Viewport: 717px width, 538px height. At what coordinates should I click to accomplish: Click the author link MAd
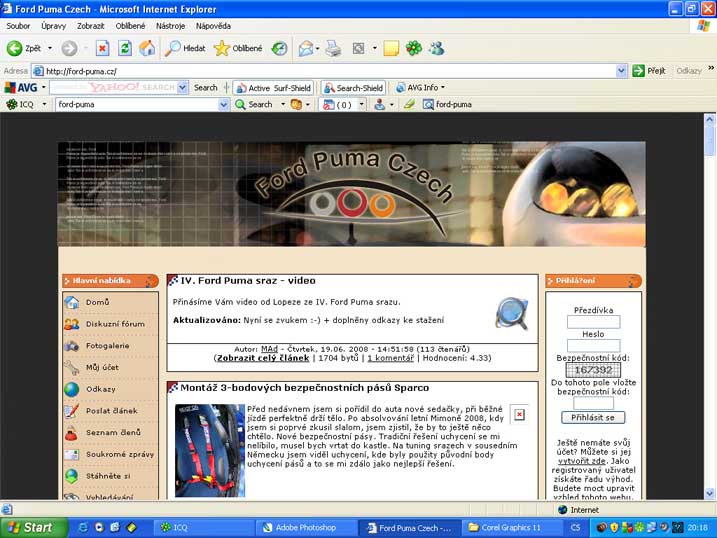269,349
